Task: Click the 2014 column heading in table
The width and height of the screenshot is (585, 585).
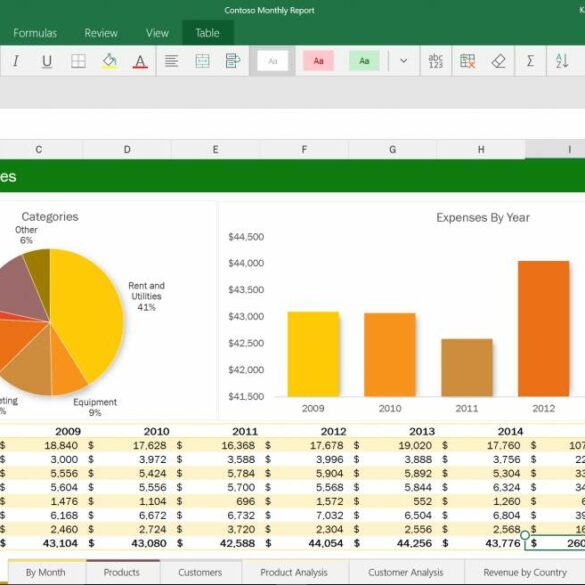Action: [x=510, y=431]
